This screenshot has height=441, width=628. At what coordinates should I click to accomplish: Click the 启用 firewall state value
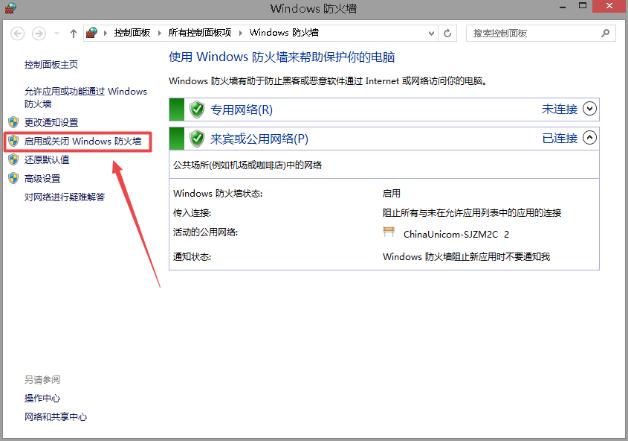coord(391,193)
